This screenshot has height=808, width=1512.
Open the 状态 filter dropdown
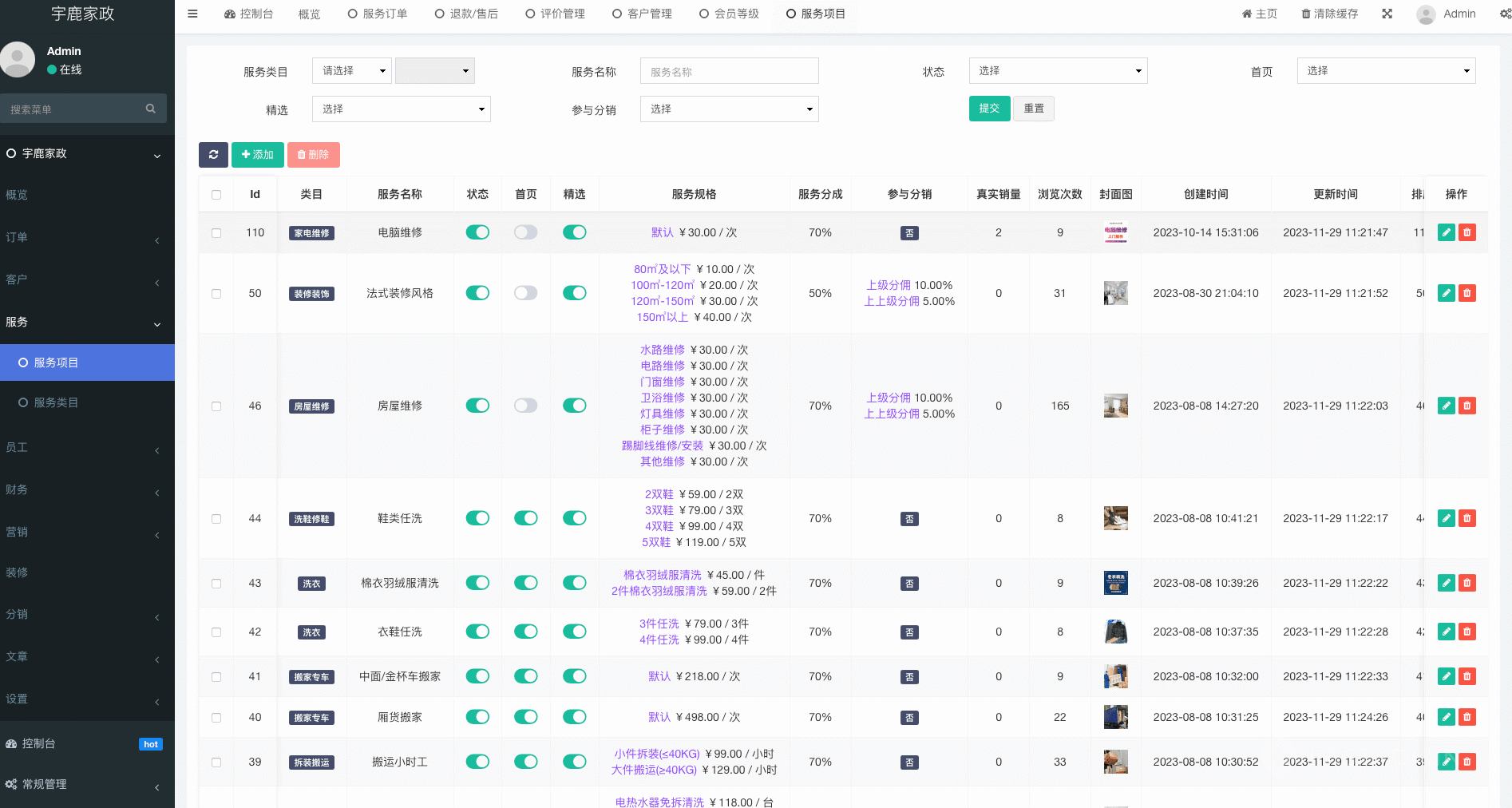tap(1058, 71)
